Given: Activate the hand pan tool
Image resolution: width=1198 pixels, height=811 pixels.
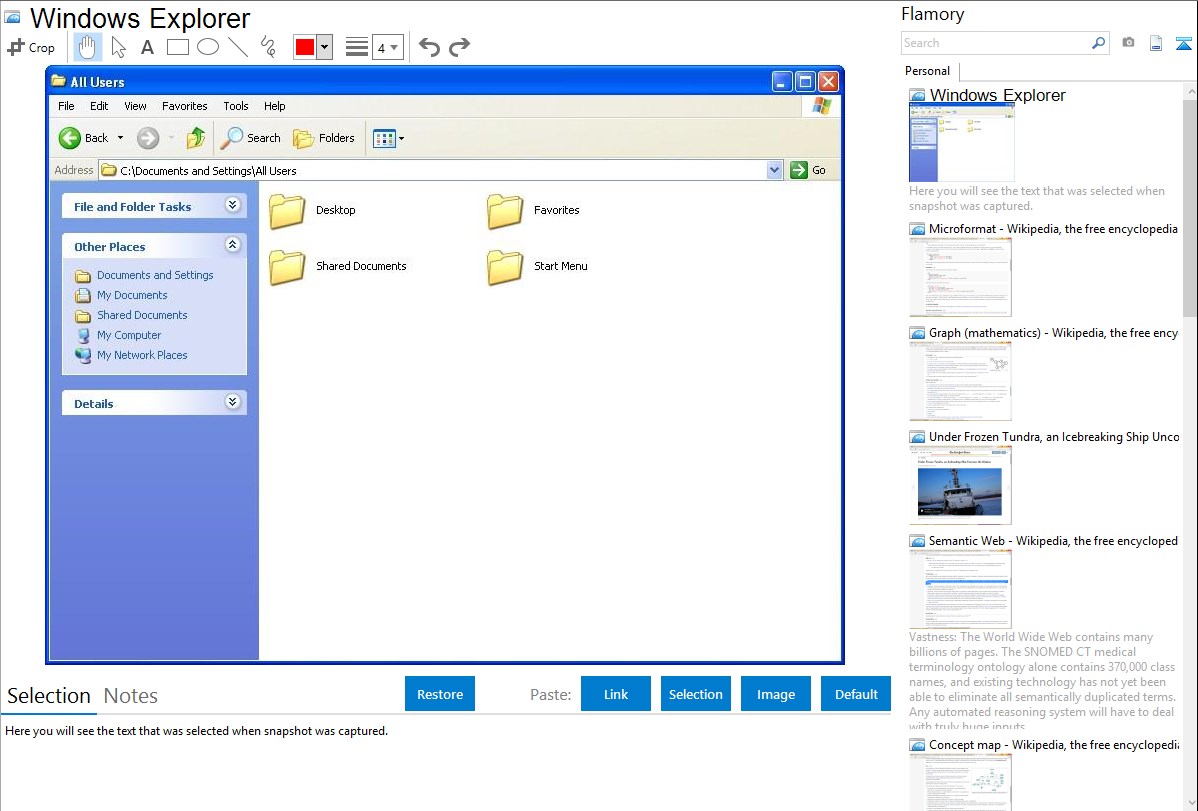Looking at the screenshot, I should (x=87, y=47).
